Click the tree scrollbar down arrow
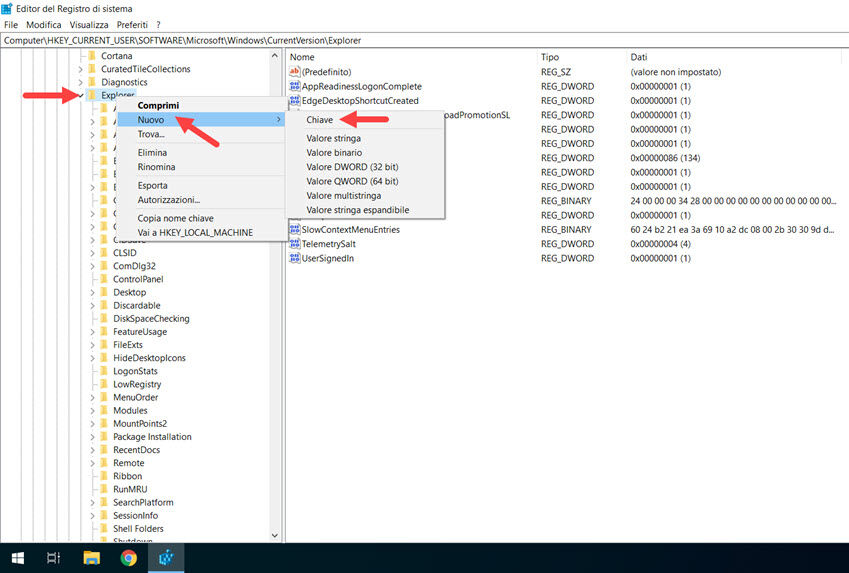The image size is (849, 573). point(275,535)
